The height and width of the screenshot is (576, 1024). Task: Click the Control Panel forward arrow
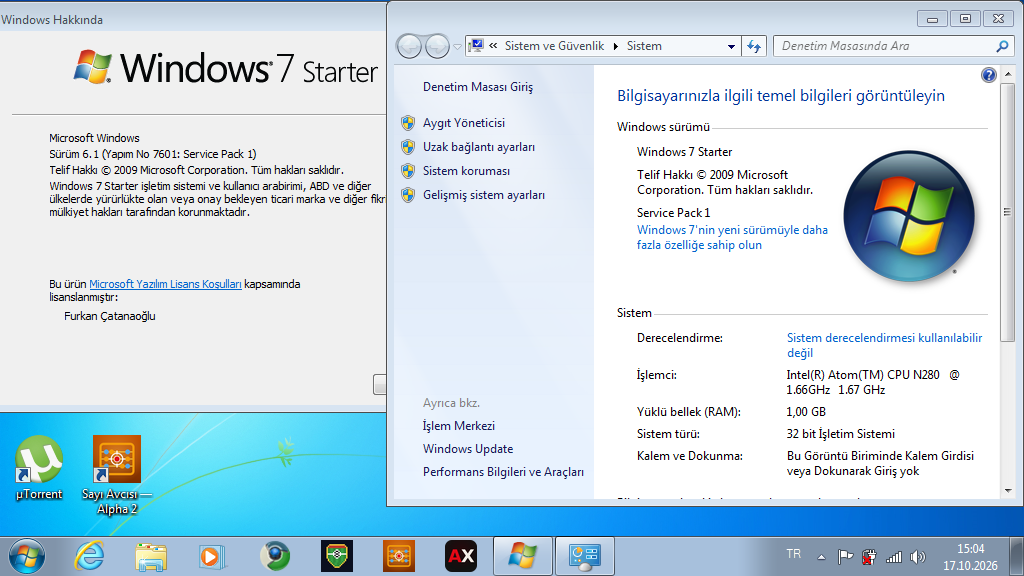[x=437, y=46]
